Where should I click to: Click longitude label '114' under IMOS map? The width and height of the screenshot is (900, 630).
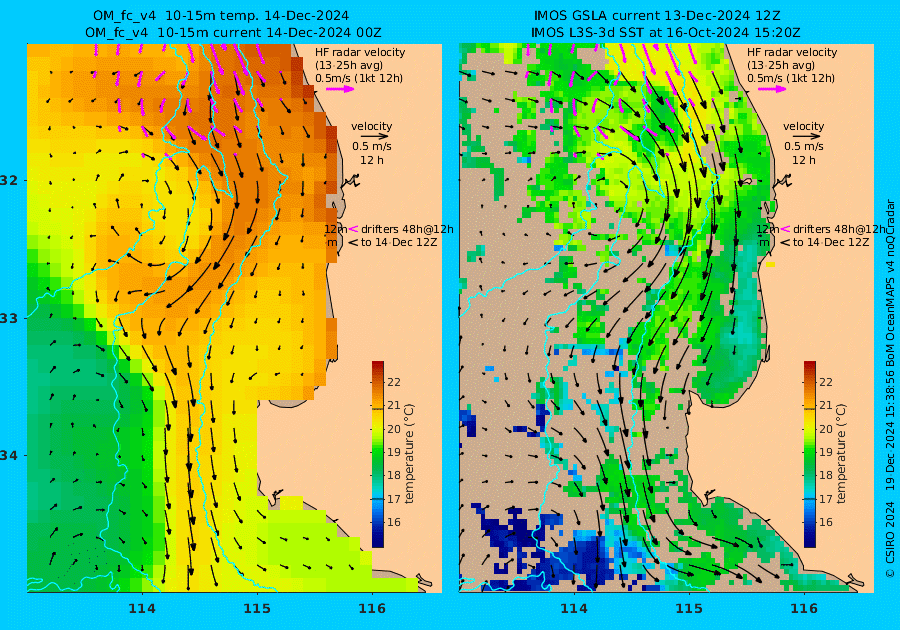573,609
